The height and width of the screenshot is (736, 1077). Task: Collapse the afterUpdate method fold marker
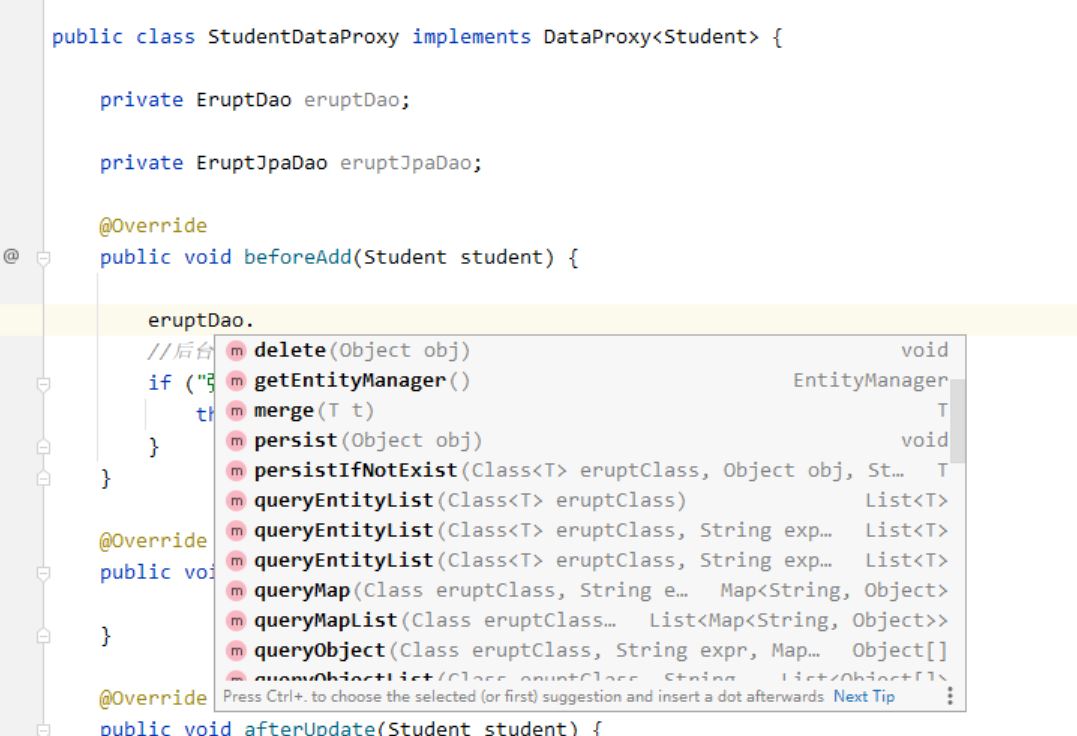(x=43, y=730)
